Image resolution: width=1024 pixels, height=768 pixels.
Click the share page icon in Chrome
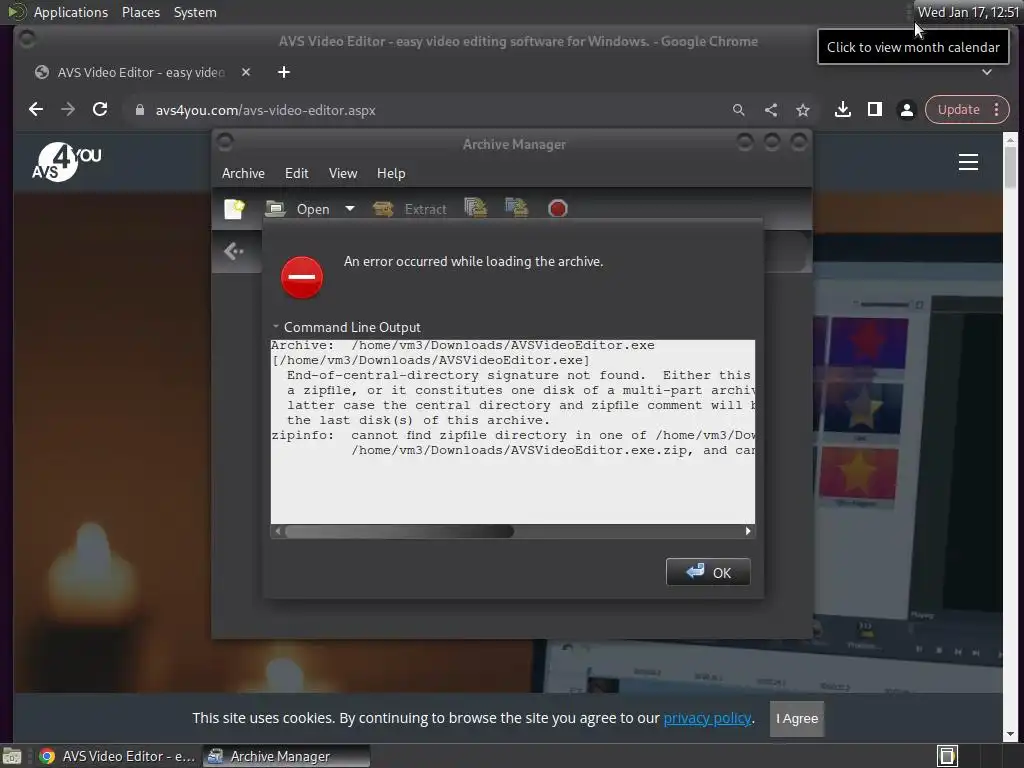771,110
